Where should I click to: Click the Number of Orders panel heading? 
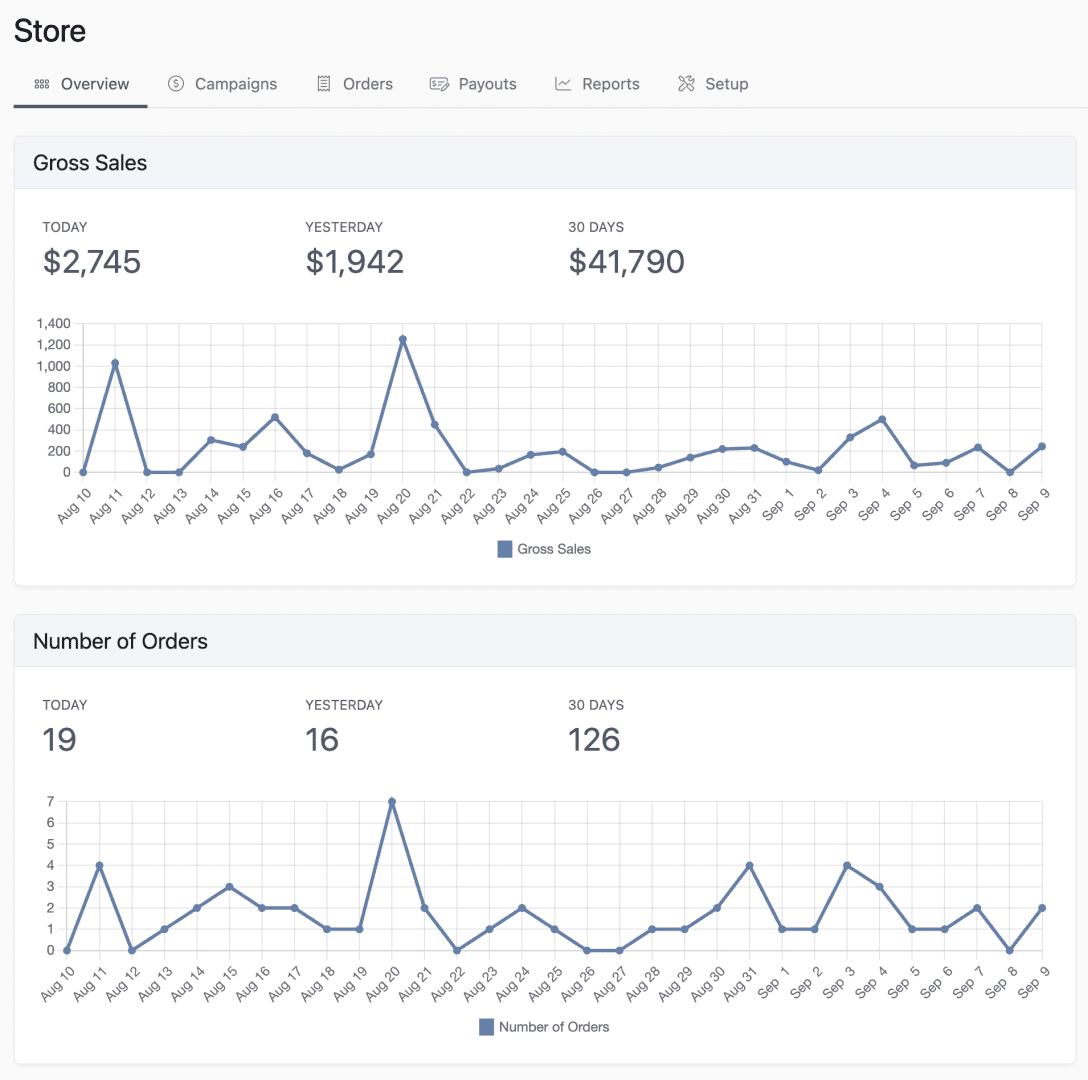point(121,641)
